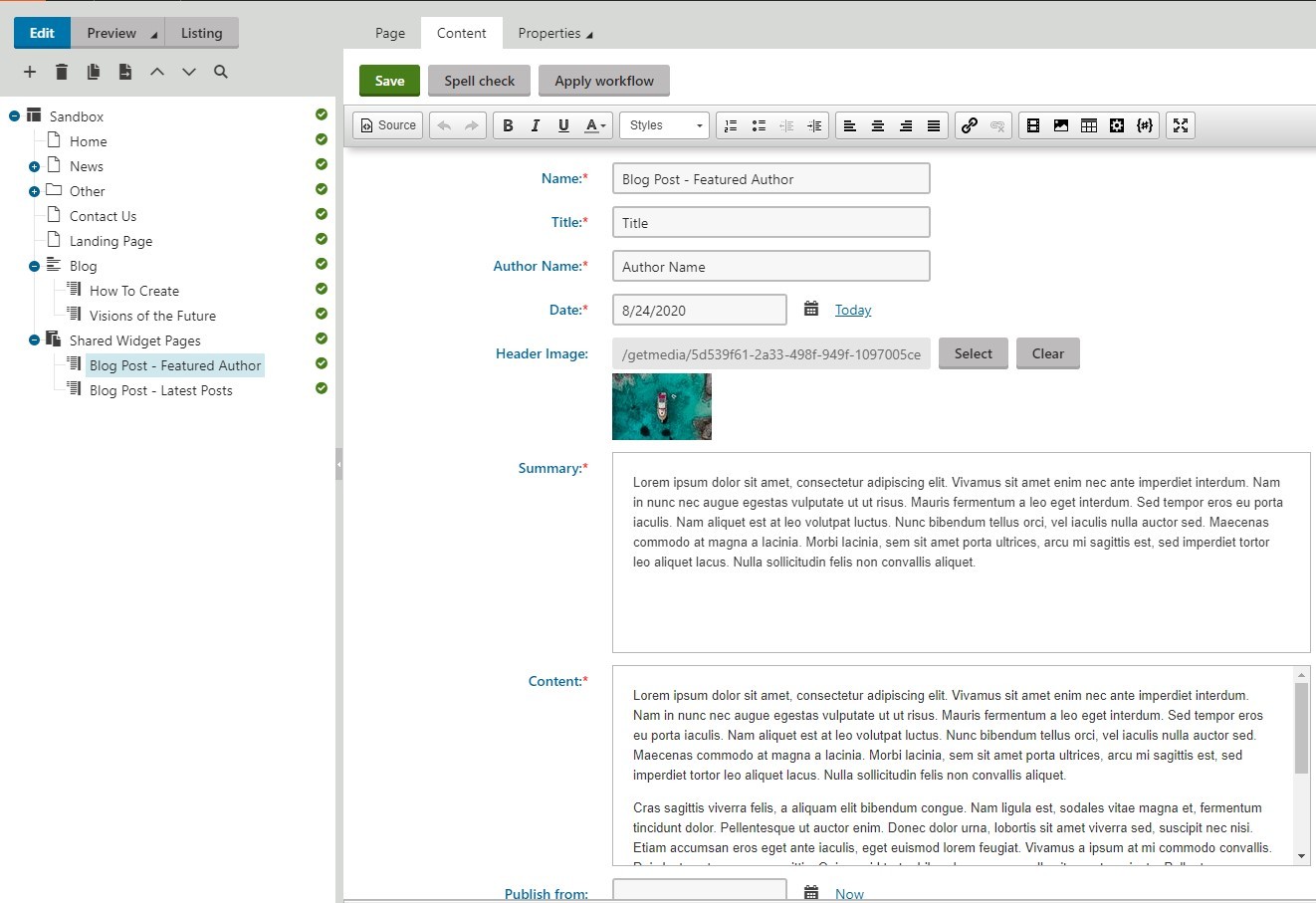
Task: Switch to Source view in the editor
Action: click(388, 125)
